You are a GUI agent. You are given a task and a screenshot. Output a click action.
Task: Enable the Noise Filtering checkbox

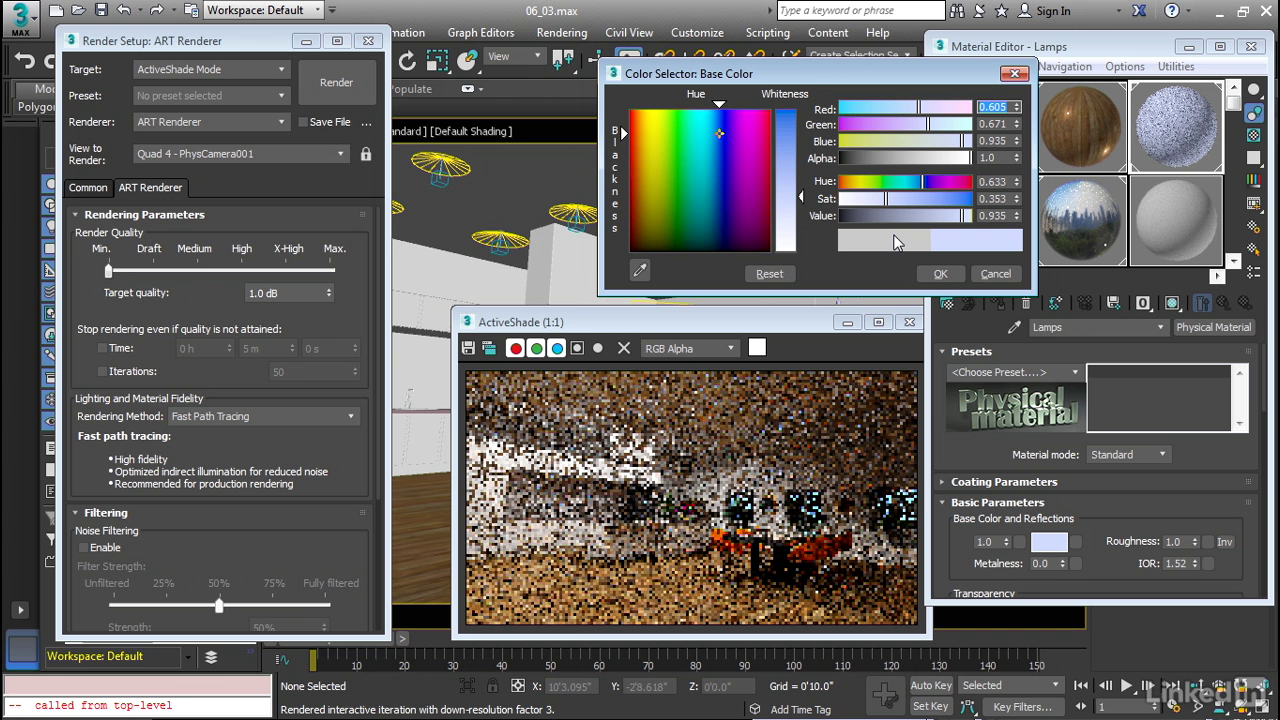click(84, 548)
